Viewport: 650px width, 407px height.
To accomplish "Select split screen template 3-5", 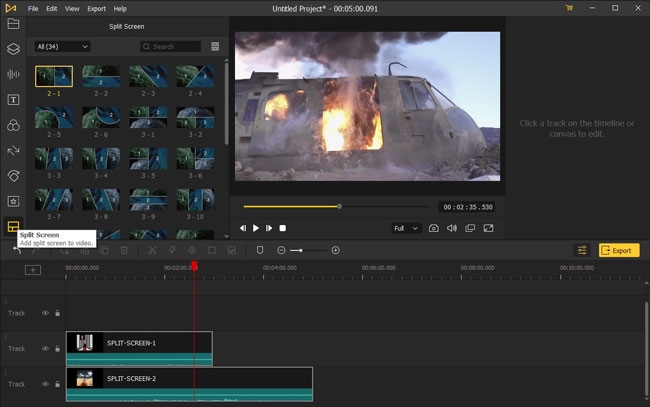I will tap(148, 158).
